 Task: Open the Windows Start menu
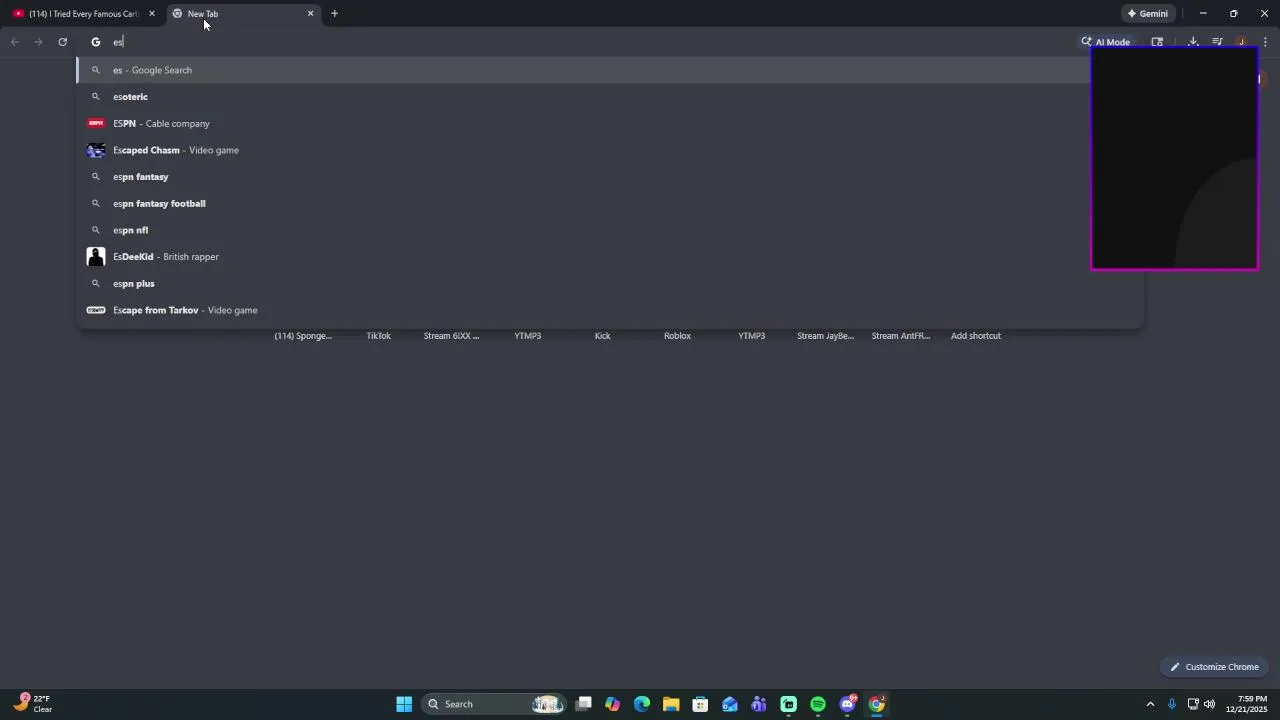(x=404, y=704)
